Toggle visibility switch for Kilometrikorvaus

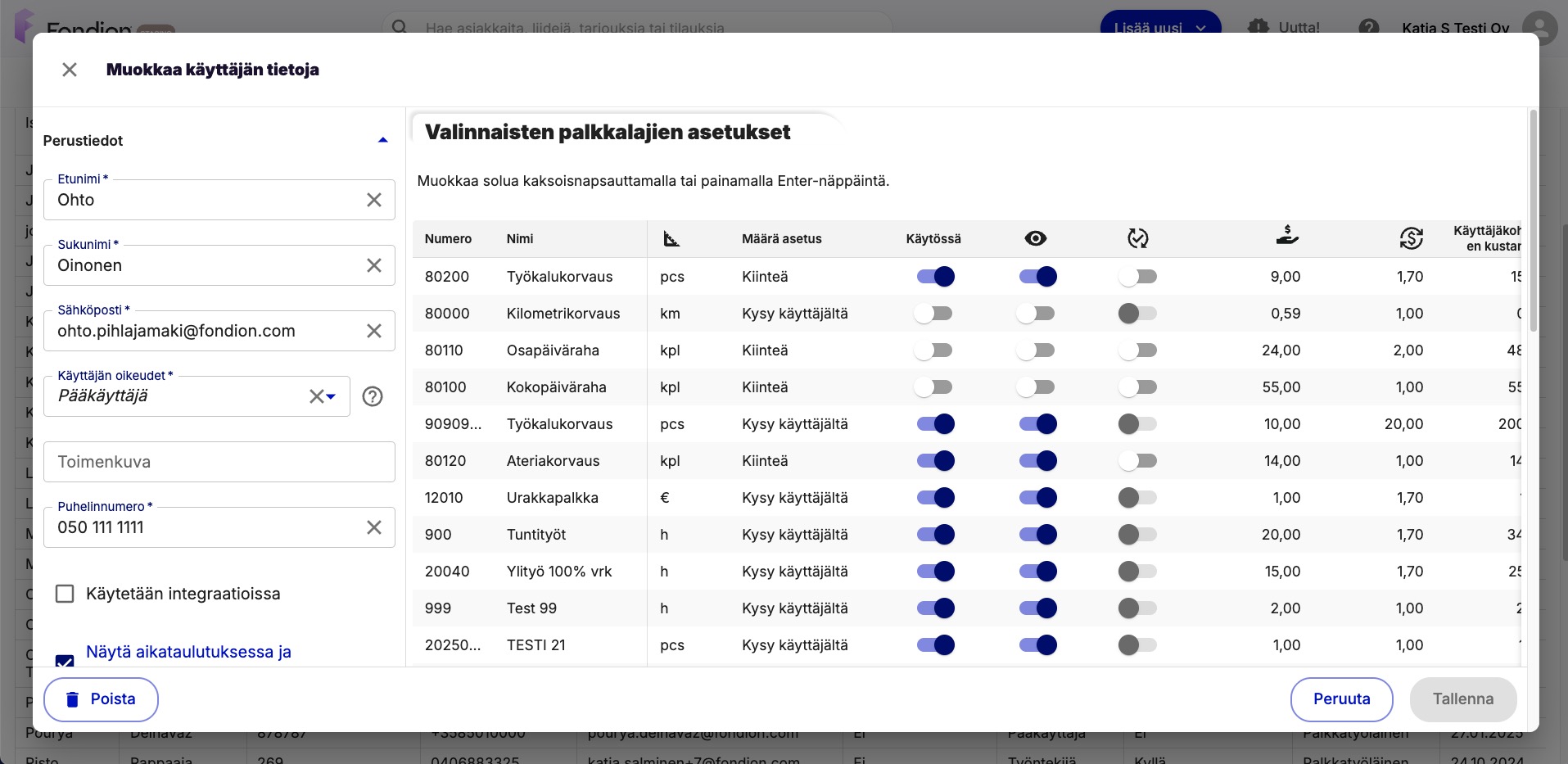(1036, 314)
